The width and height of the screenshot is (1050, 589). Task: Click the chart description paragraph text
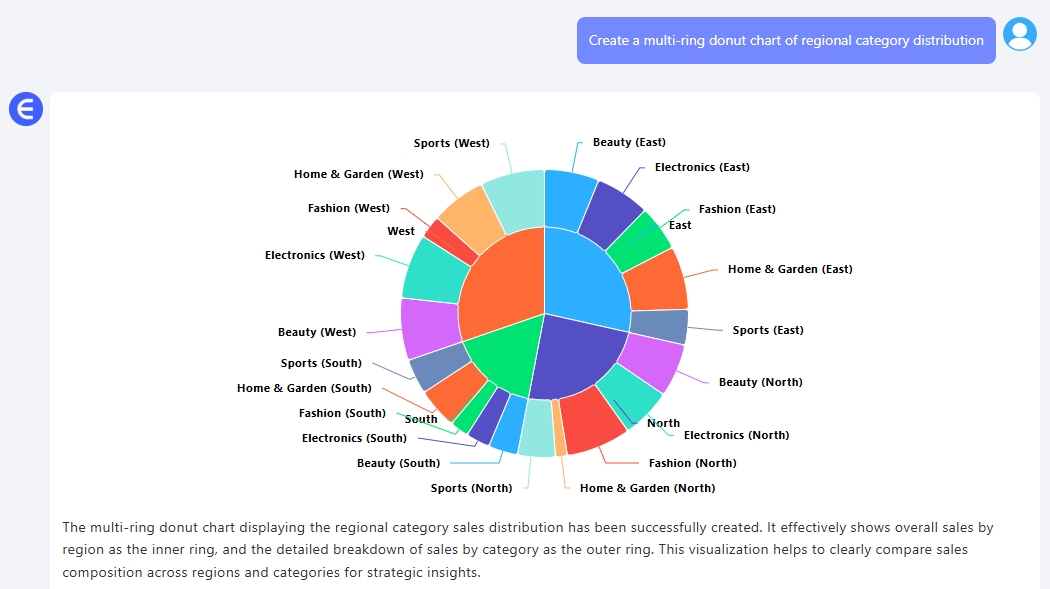click(530, 550)
